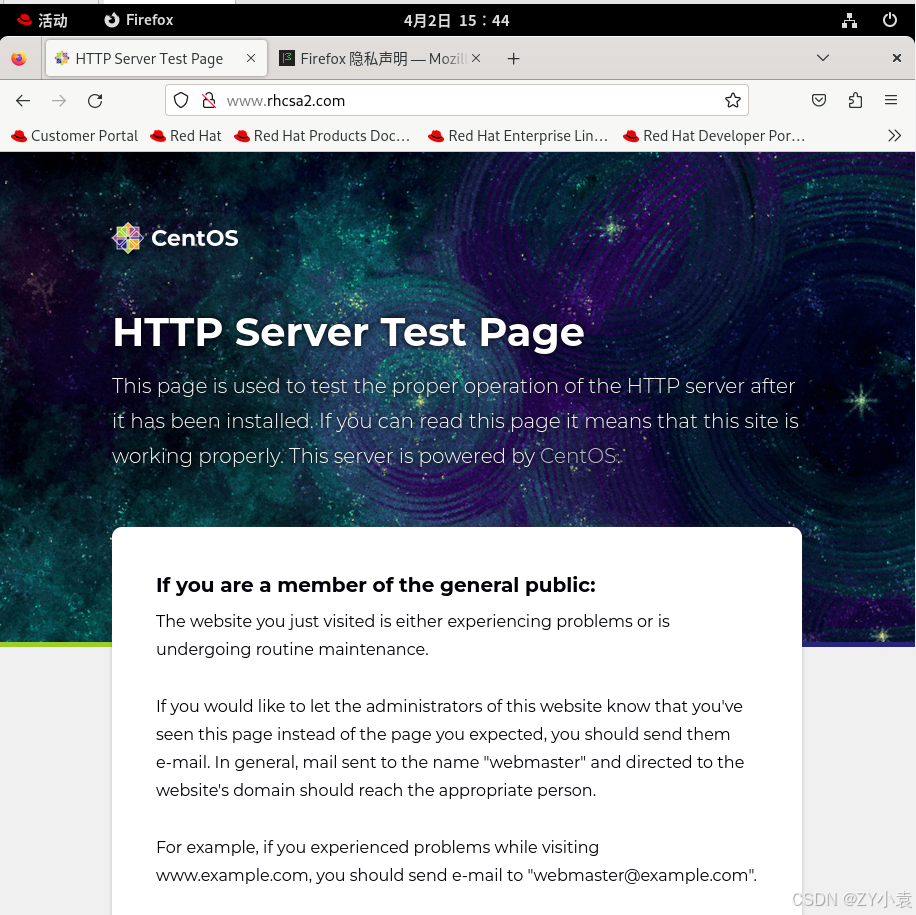
Task: Open the Pocket save icon
Action: pos(818,100)
